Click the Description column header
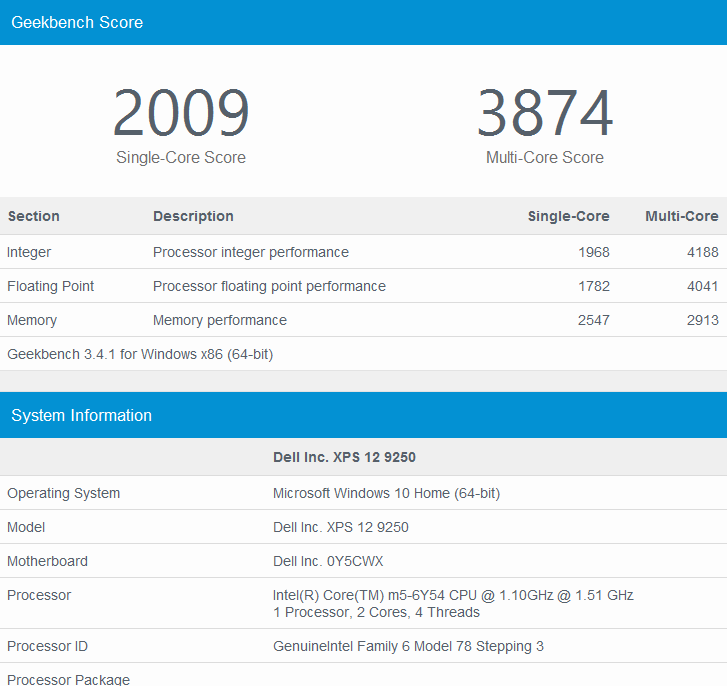This screenshot has height=686, width=727. click(x=193, y=216)
